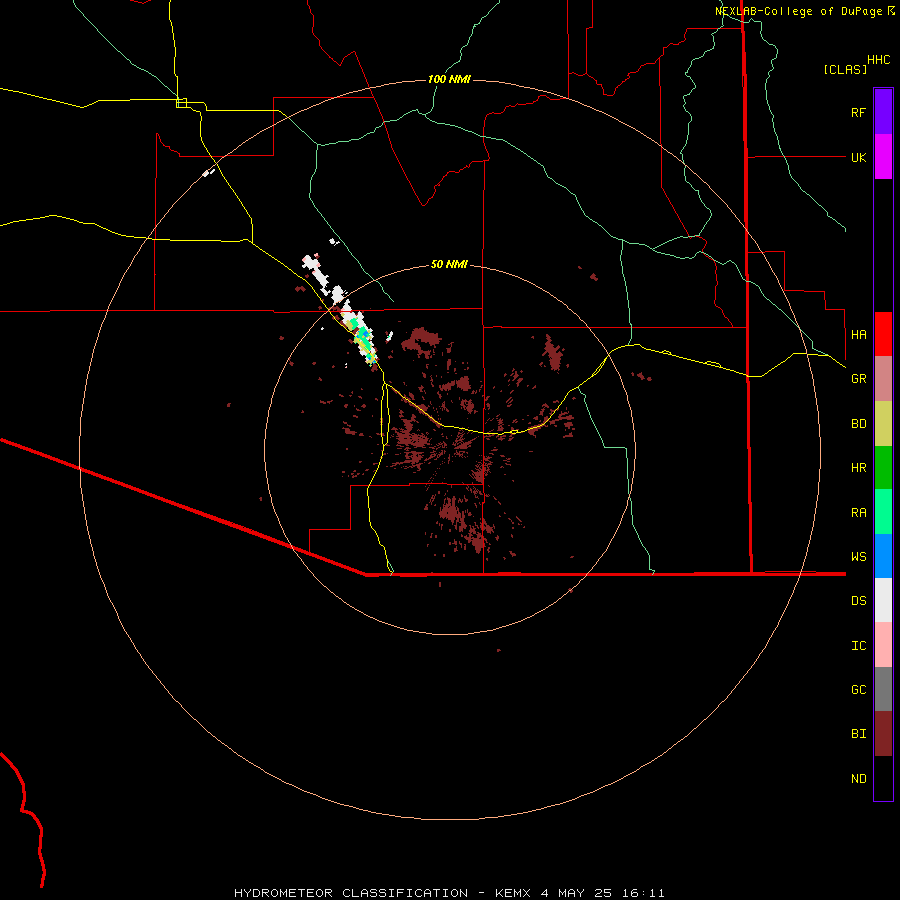The width and height of the screenshot is (900, 900).
Task: Click the HR legend label
Action: click(x=858, y=468)
